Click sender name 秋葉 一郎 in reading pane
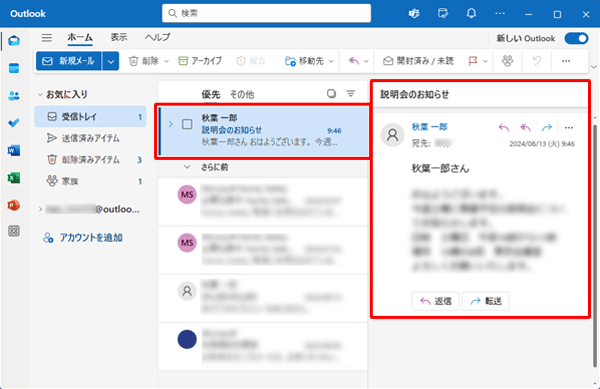 [429, 127]
